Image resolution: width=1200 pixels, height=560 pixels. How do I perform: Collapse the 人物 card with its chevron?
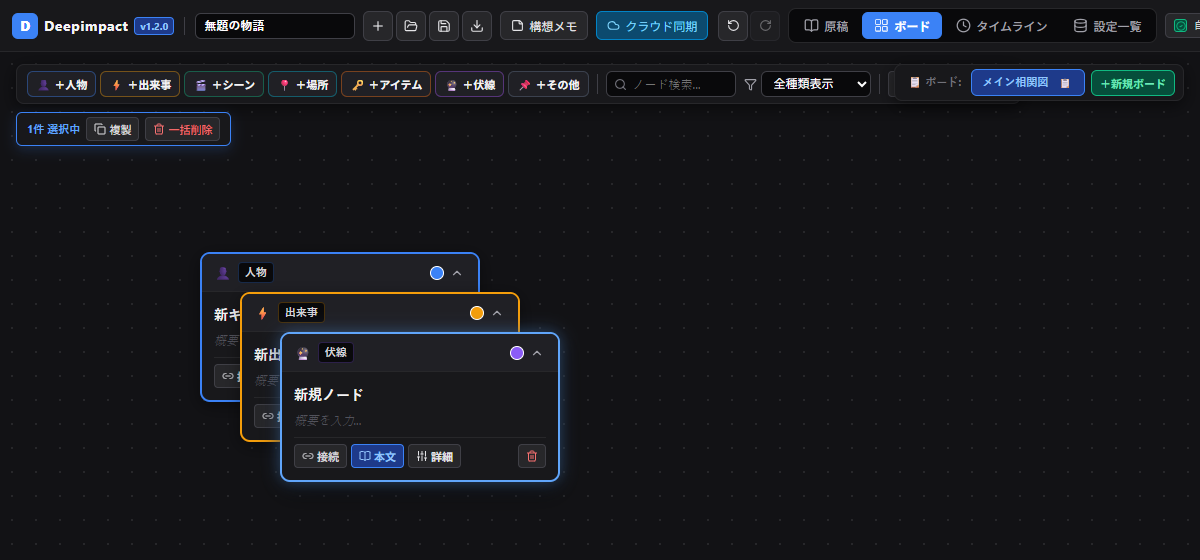pos(457,273)
